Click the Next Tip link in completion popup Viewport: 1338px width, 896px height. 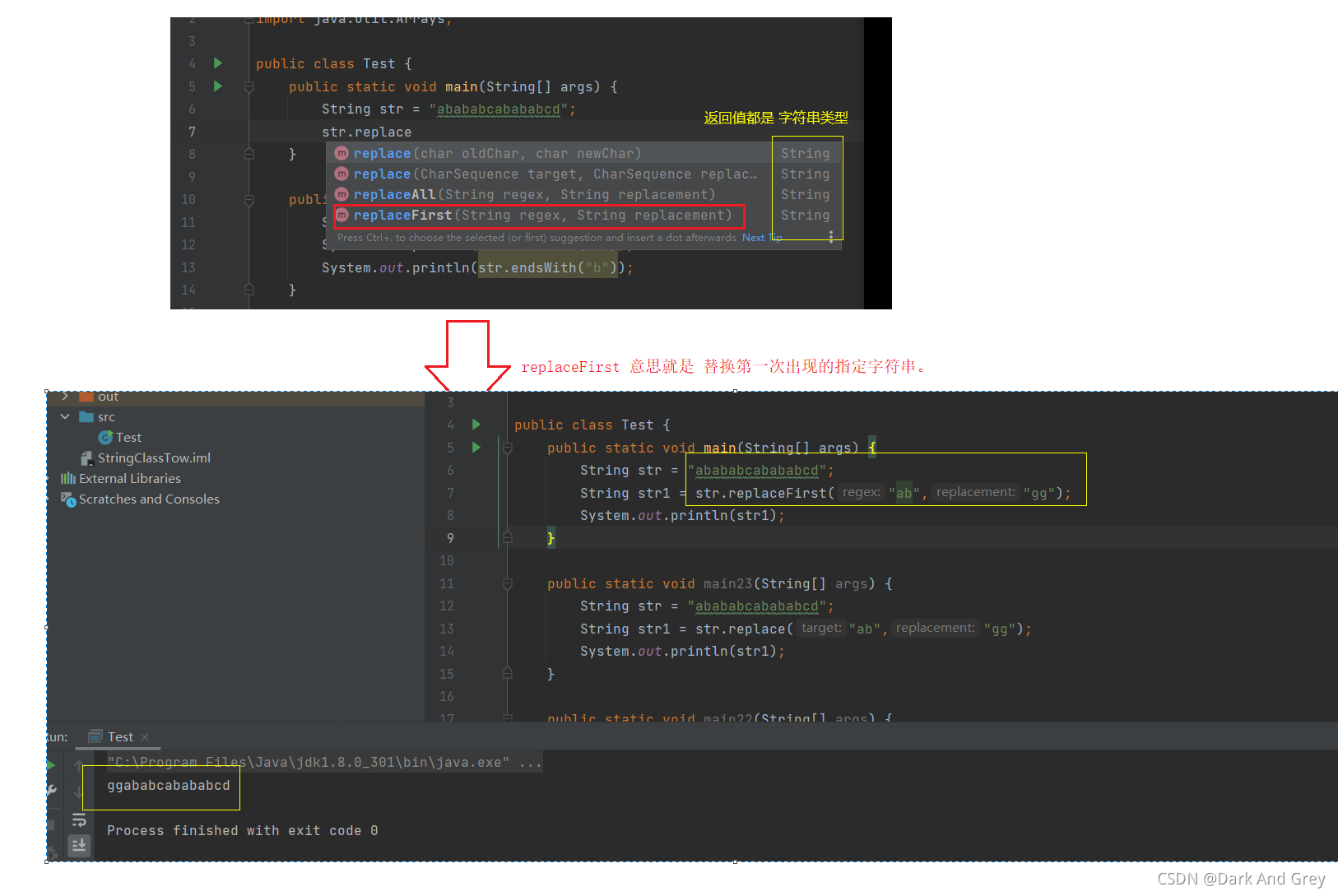pyautogui.click(x=762, y=238)
